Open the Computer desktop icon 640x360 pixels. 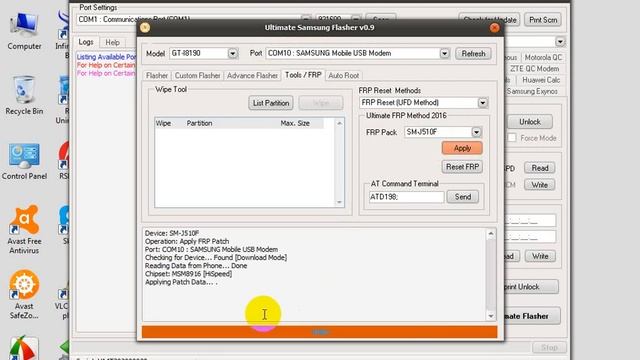[24, 31]
